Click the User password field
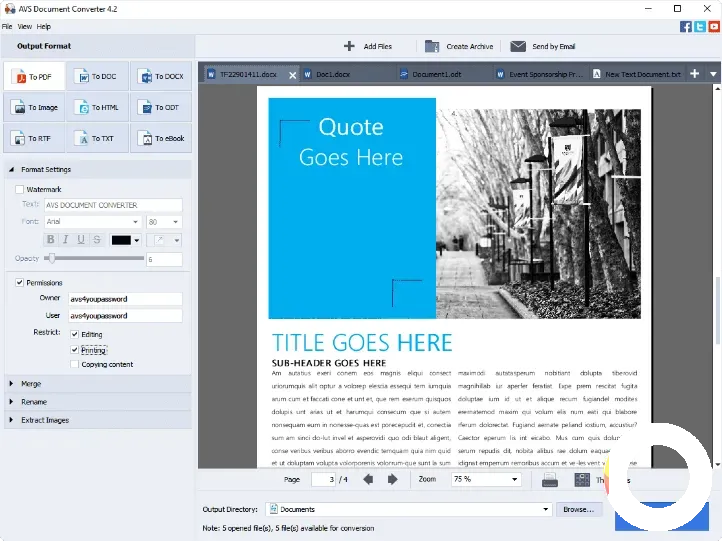 point(125,315)
